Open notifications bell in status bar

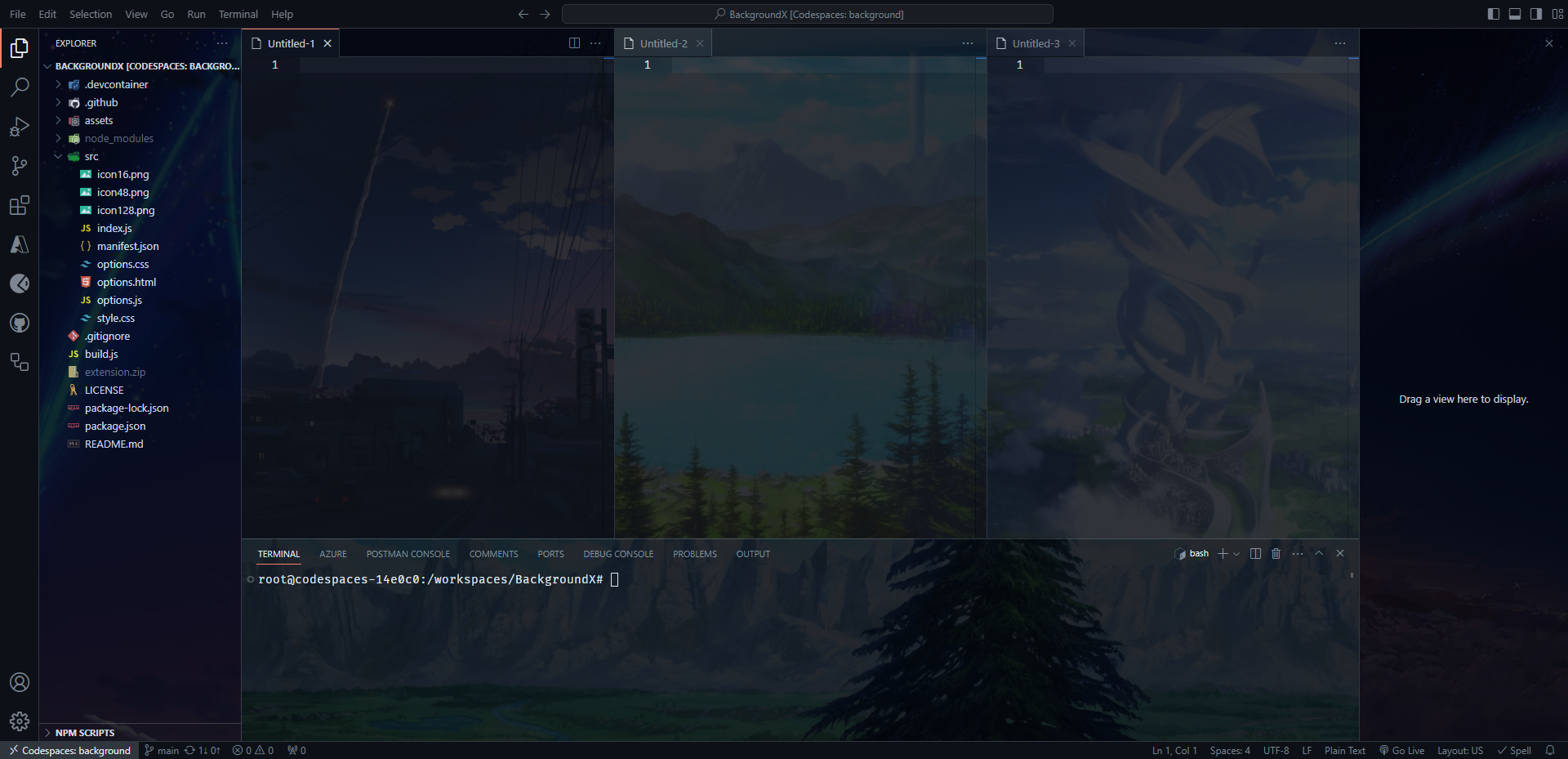[1549, 750]
